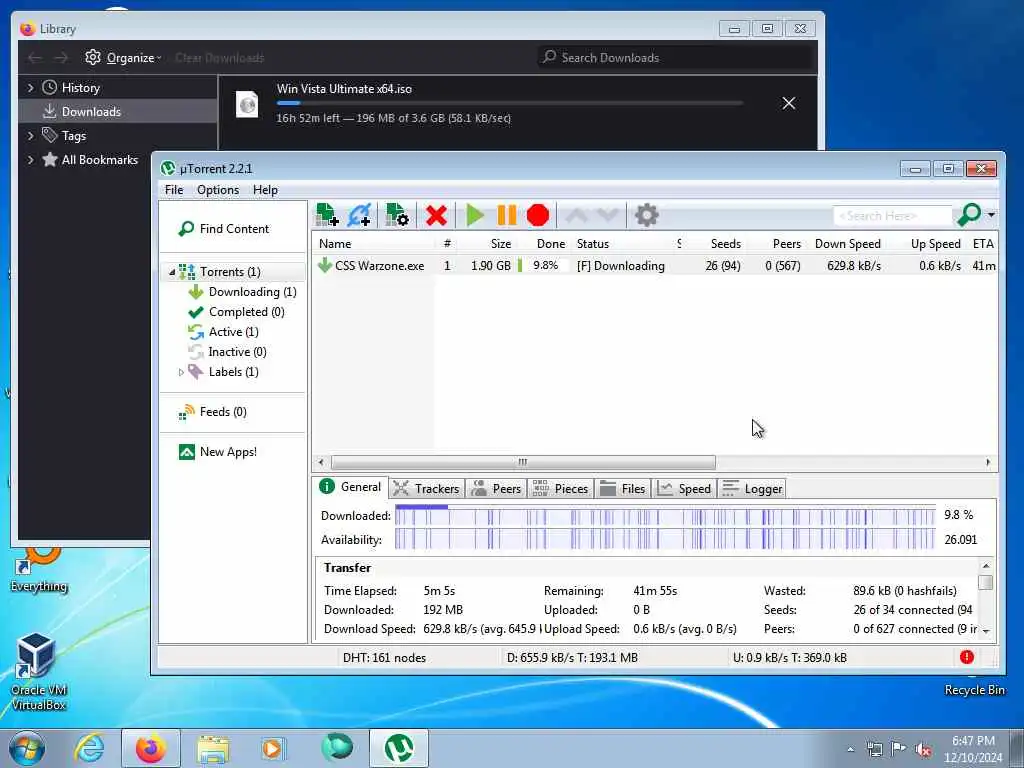Switch to the Speed tab

point(684,488)
